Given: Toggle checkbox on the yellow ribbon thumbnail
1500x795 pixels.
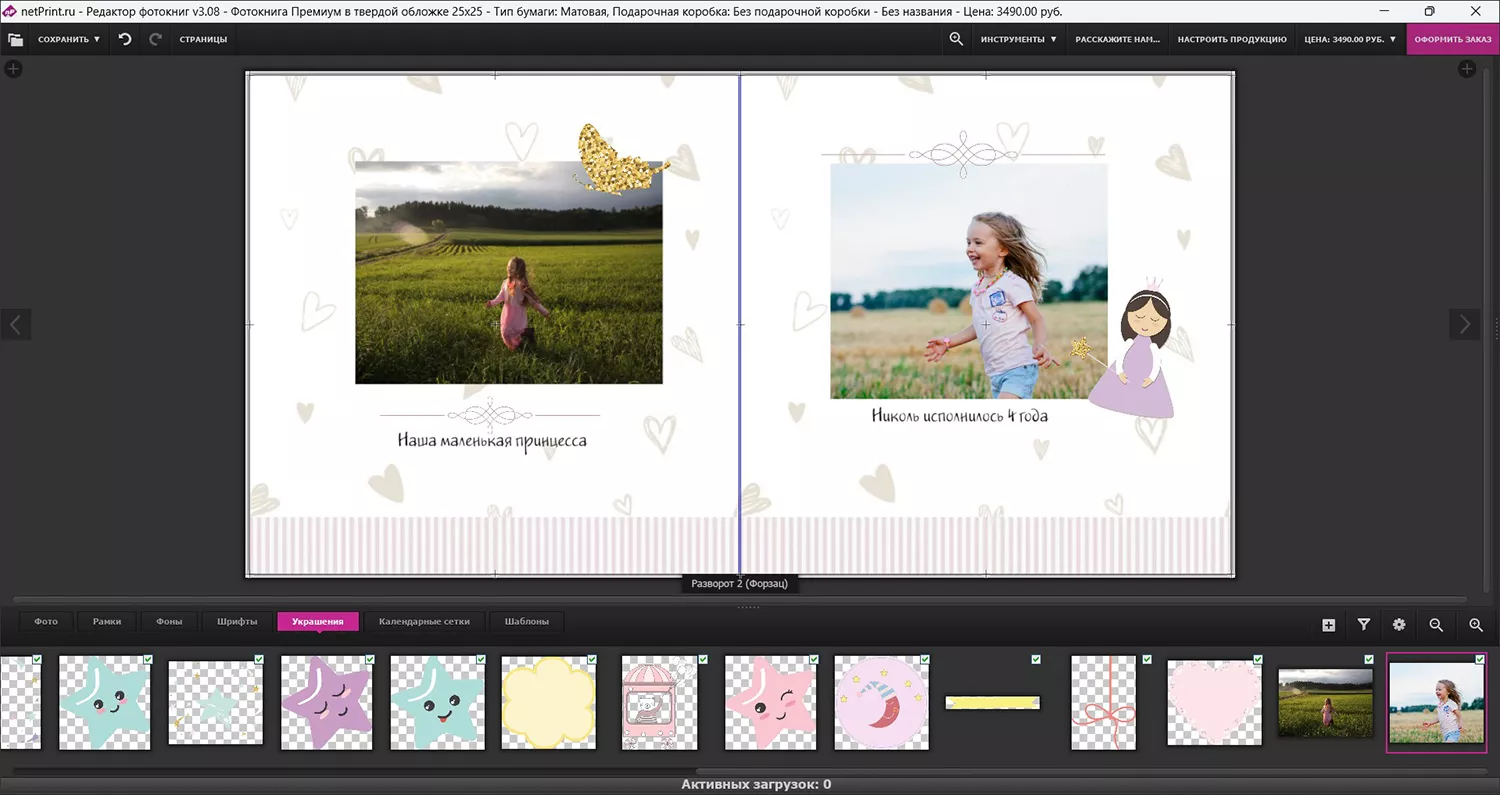Looking at the screenshot, I should click(1036, 659).
